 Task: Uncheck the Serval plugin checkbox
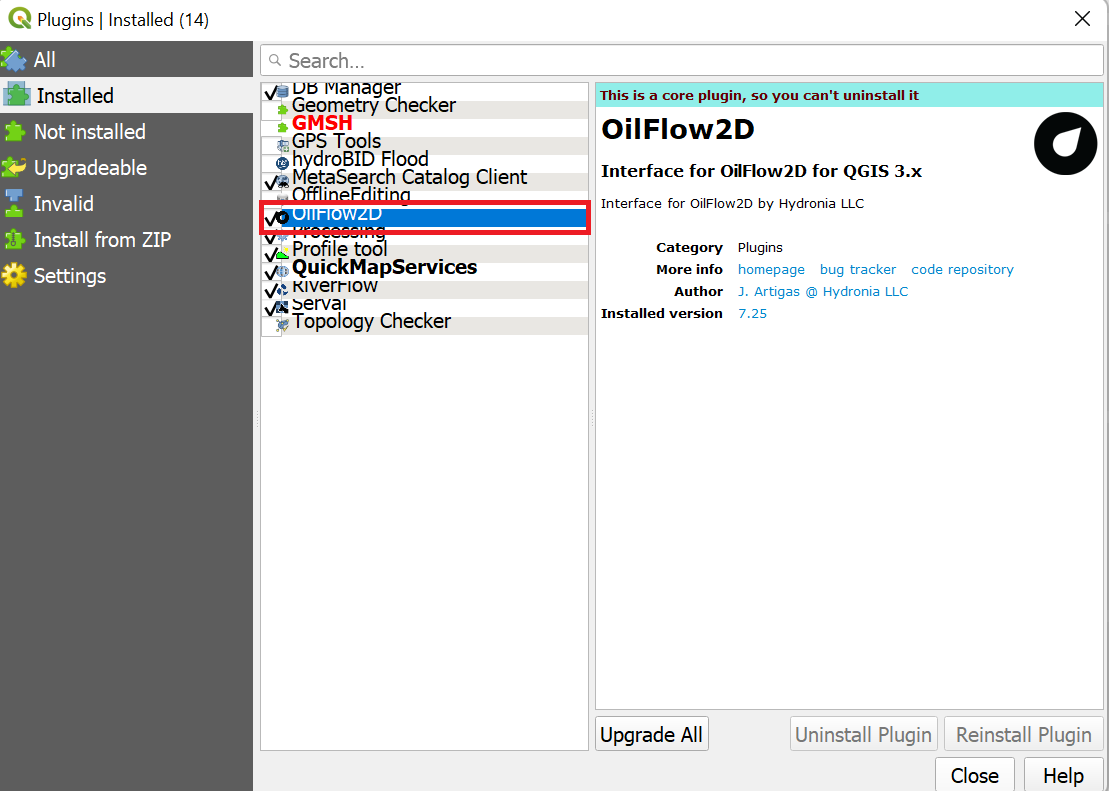click(270, 308)
